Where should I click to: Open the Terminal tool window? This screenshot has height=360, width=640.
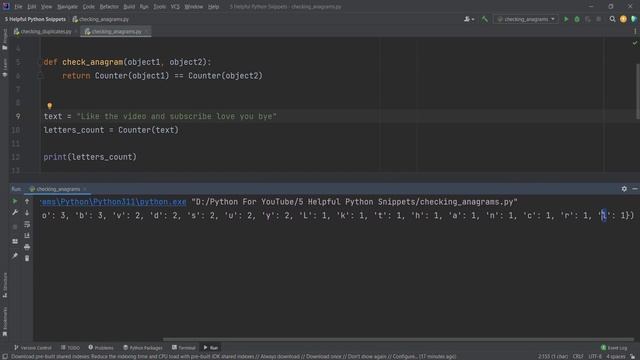pos(184,348)
